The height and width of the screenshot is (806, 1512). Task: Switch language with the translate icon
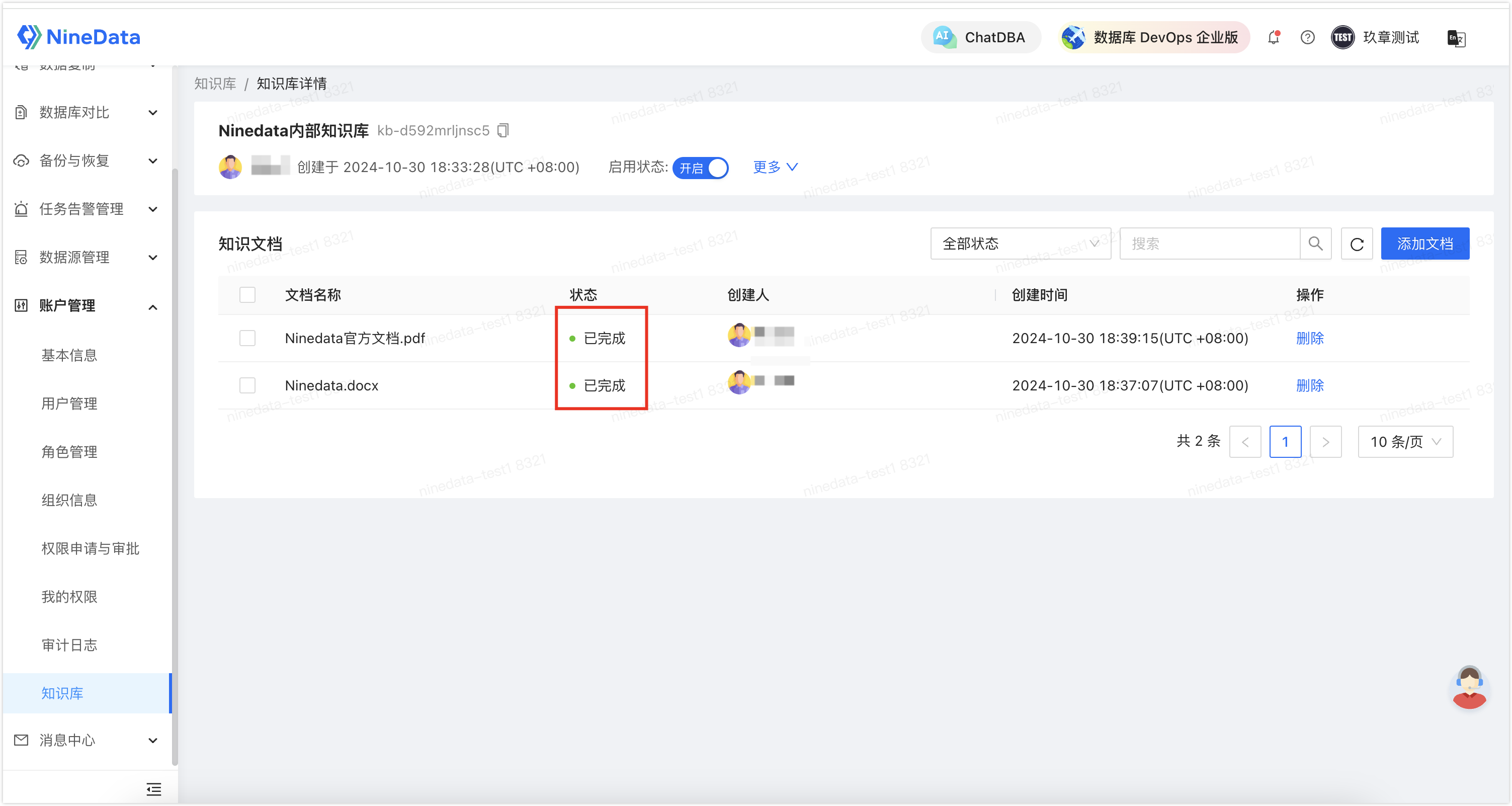[1456, 38]
